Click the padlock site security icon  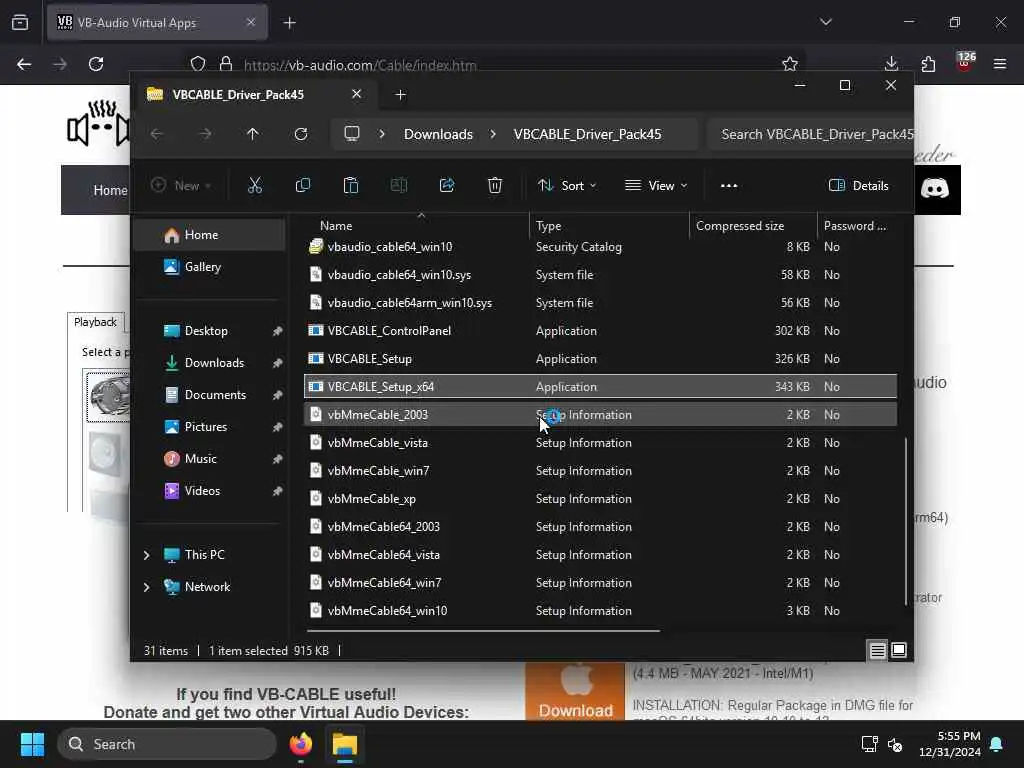(x=226, y=64)
